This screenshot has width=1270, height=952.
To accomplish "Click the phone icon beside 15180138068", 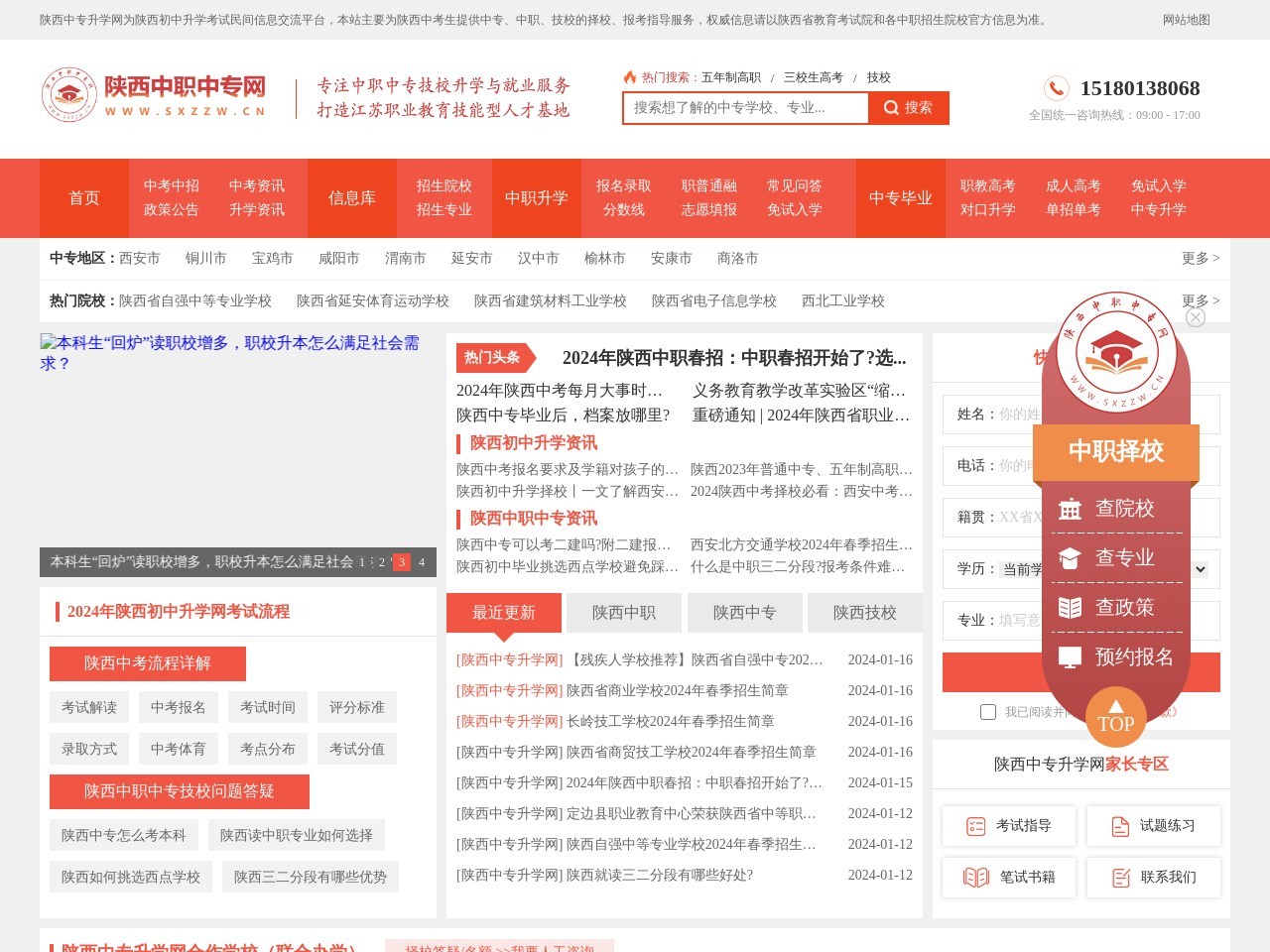I will click(x=1057, y=88).
